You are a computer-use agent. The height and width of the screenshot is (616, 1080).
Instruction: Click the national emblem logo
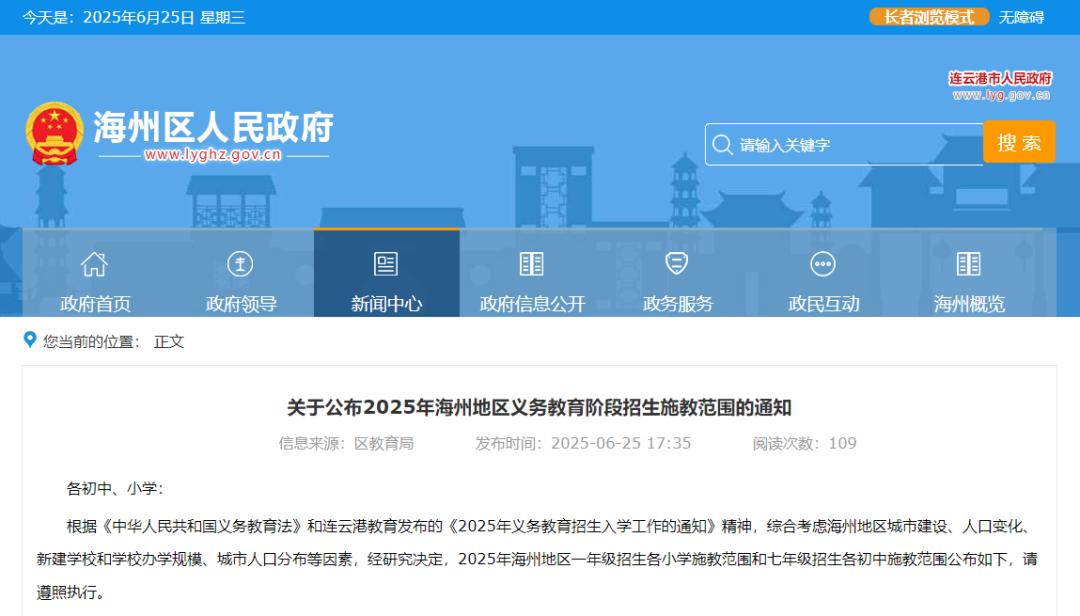[x=54, y=134]
